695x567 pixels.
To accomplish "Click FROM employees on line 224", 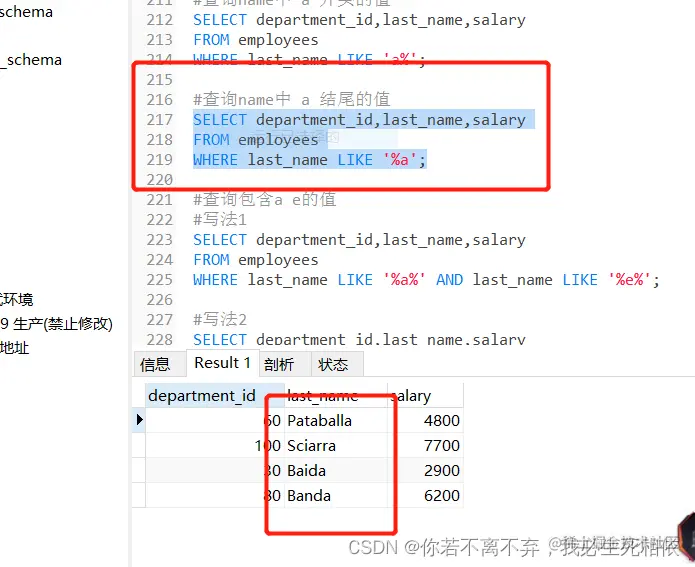I will pos(256,260).
